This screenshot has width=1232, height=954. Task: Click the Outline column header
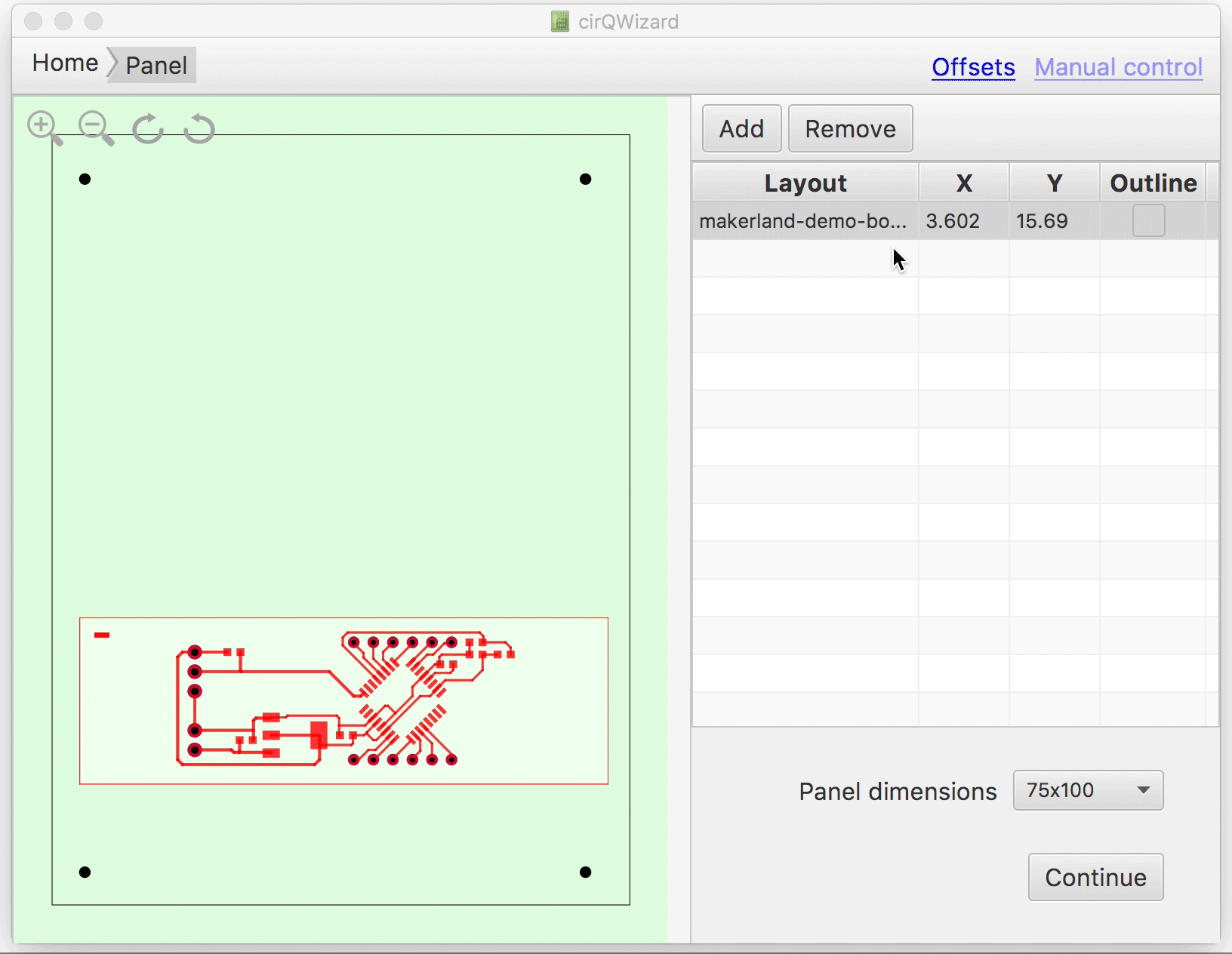pyautogui.click(x=1153, y=183)
